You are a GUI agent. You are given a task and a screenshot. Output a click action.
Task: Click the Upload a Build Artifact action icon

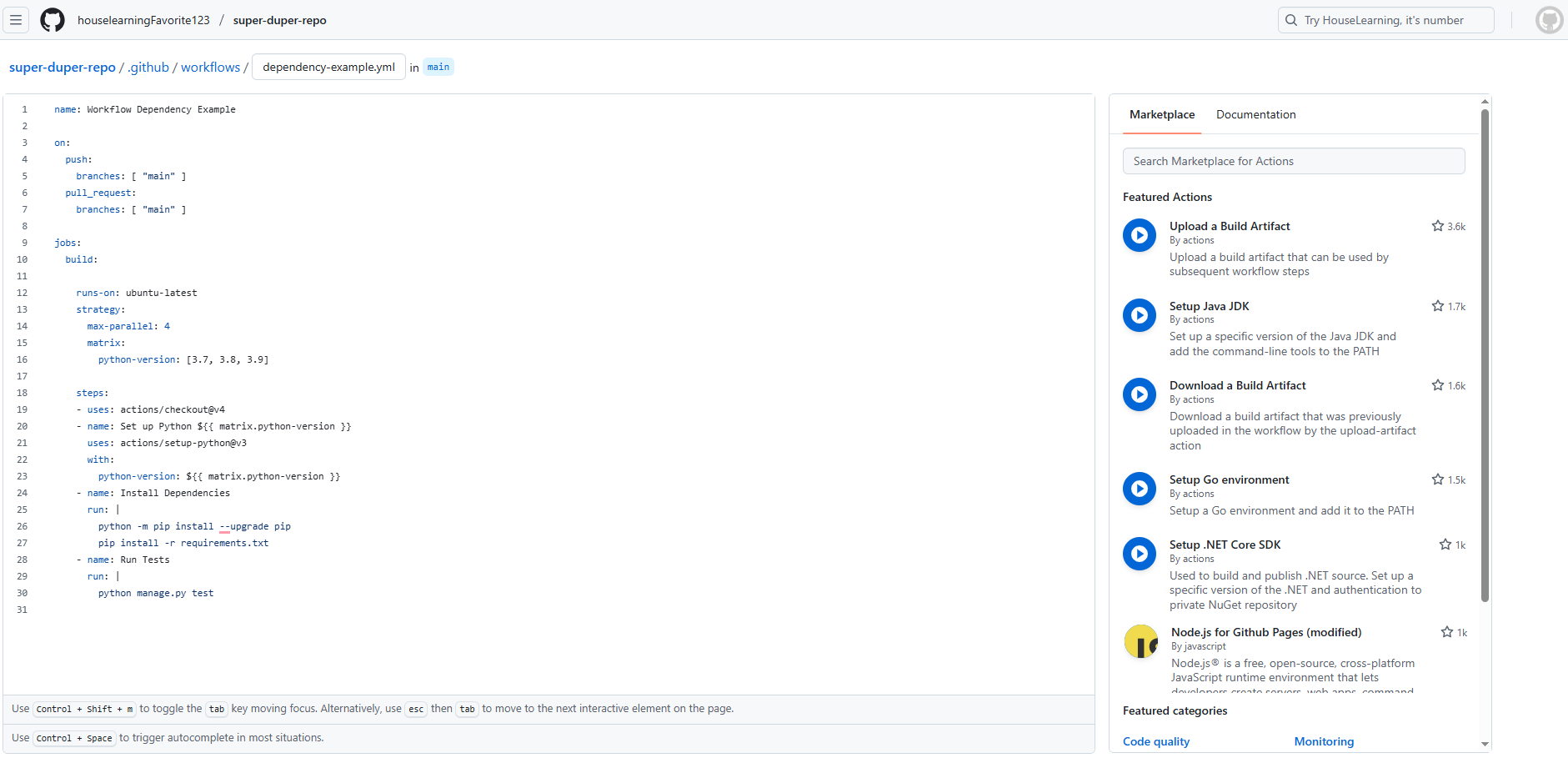[1139, 235]
